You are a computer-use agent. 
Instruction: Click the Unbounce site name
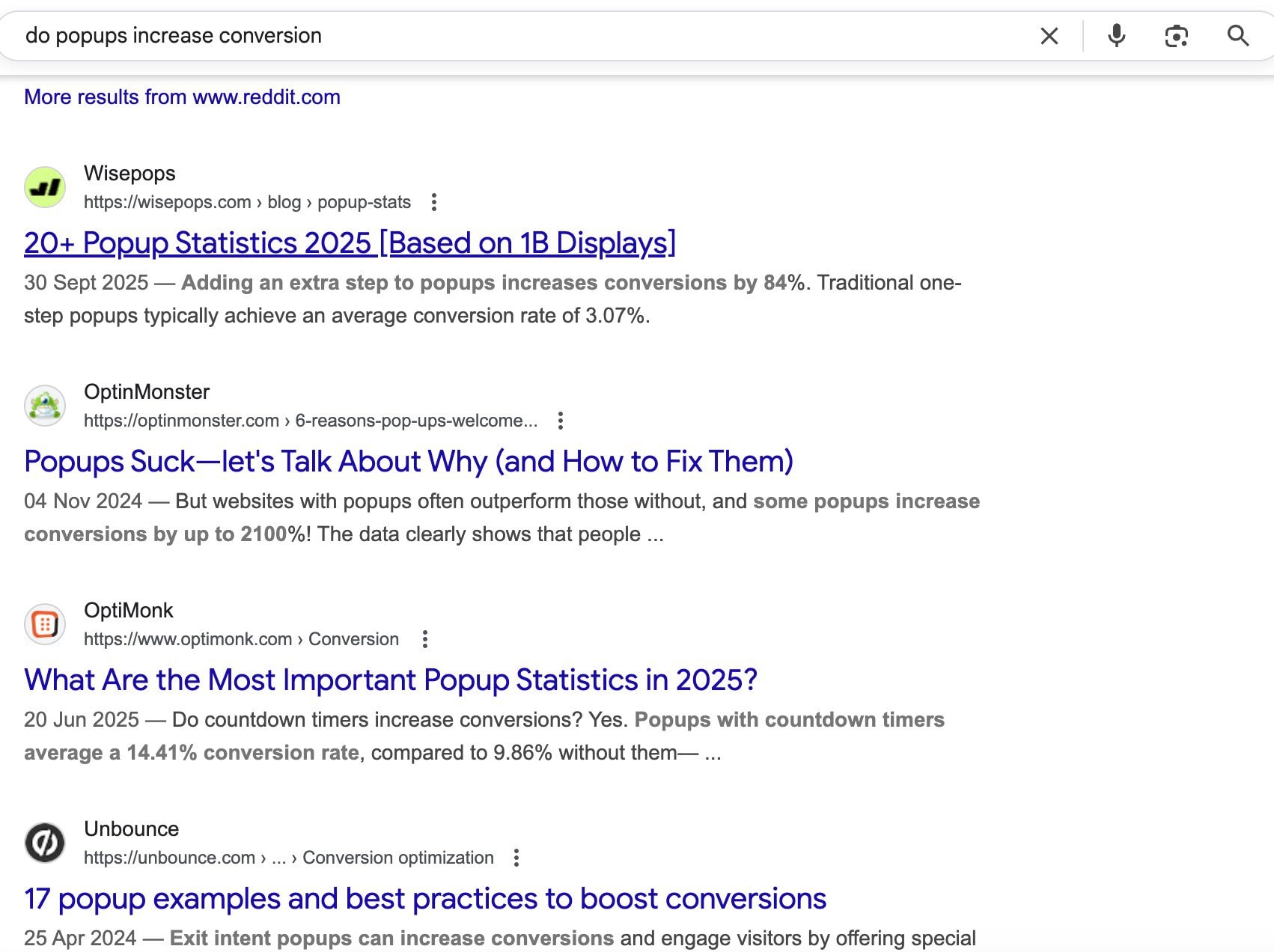point(132,829)
